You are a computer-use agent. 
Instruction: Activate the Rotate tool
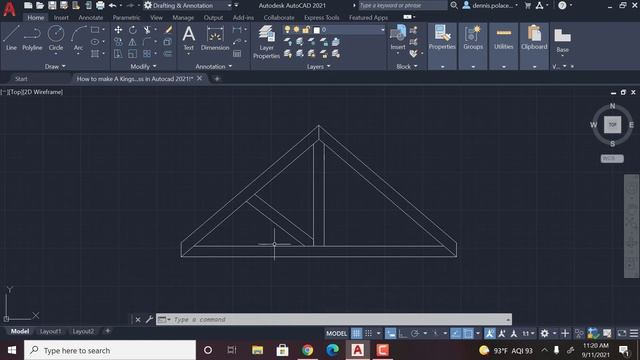(x=133, y=30)
